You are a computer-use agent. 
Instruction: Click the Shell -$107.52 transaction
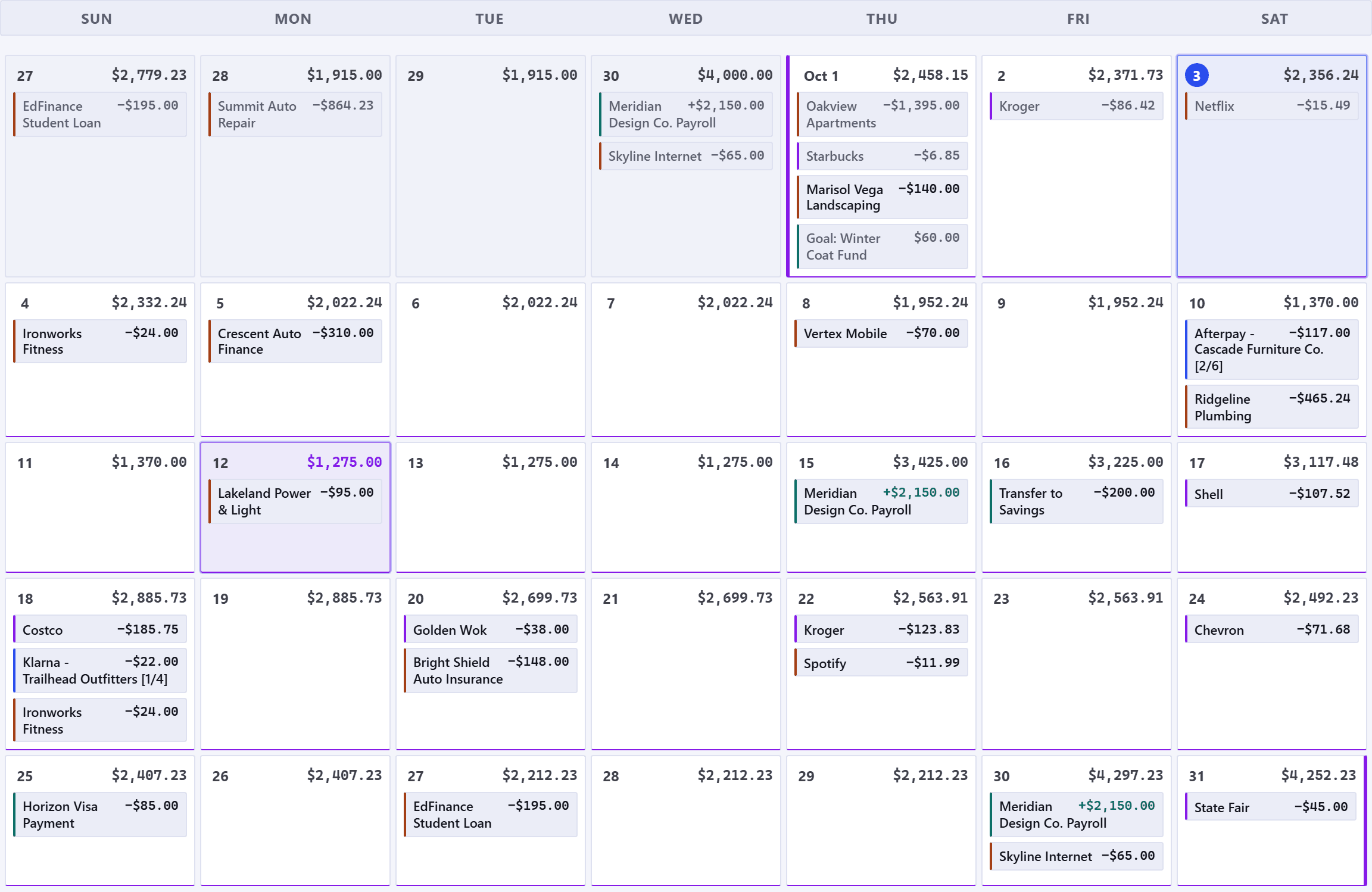pyautogui.click(x=1271, y=494)
